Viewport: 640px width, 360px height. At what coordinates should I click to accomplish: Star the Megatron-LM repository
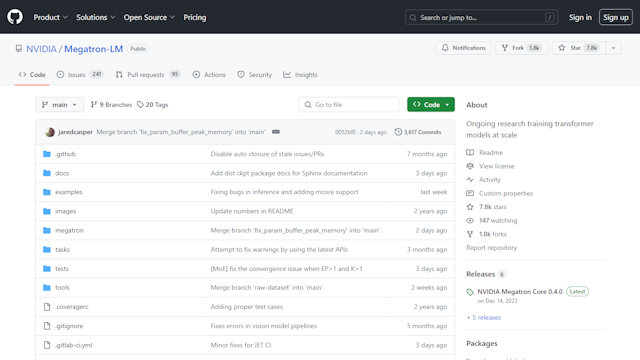579,48
